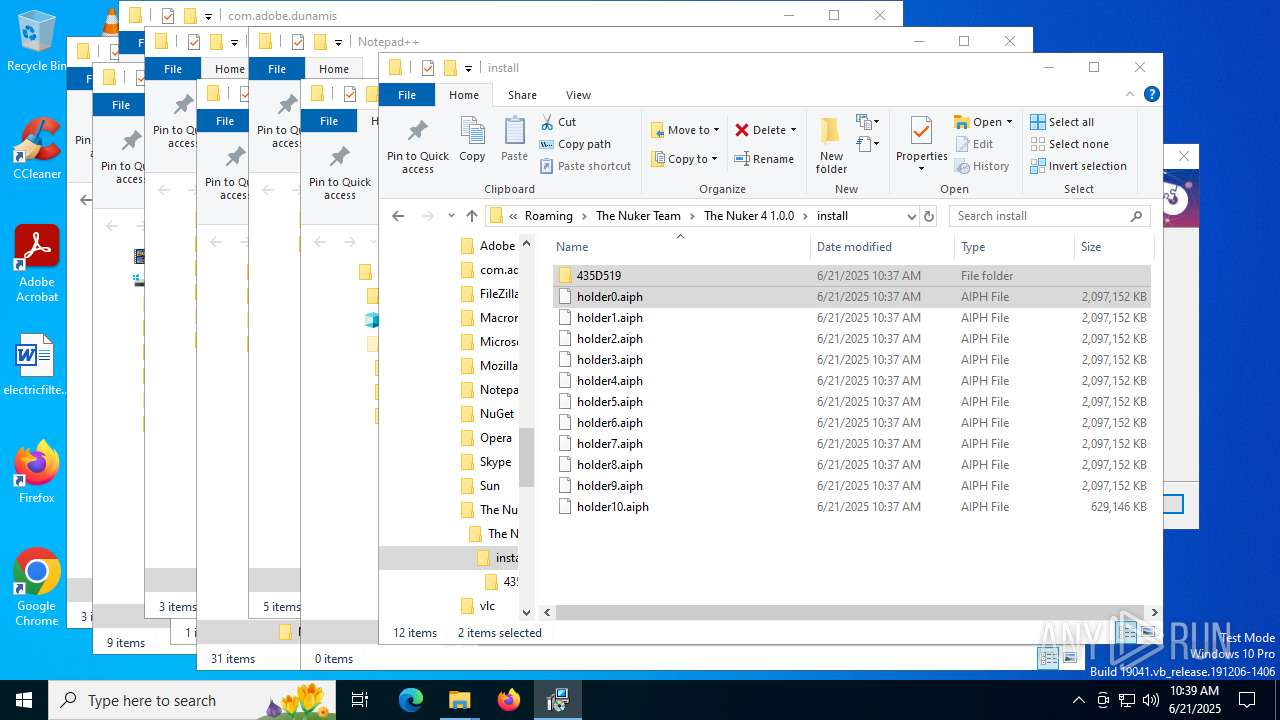Image resolution: width=1280 pixels, height=720 pixels.
Task: Click the Copy ribbon icon
Action: 472,139
